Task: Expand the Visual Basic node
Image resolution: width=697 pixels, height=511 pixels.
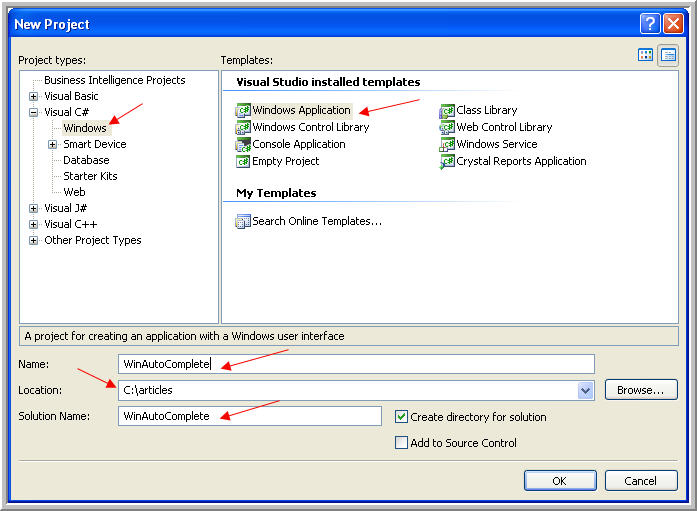Action: tap(33, 96)
